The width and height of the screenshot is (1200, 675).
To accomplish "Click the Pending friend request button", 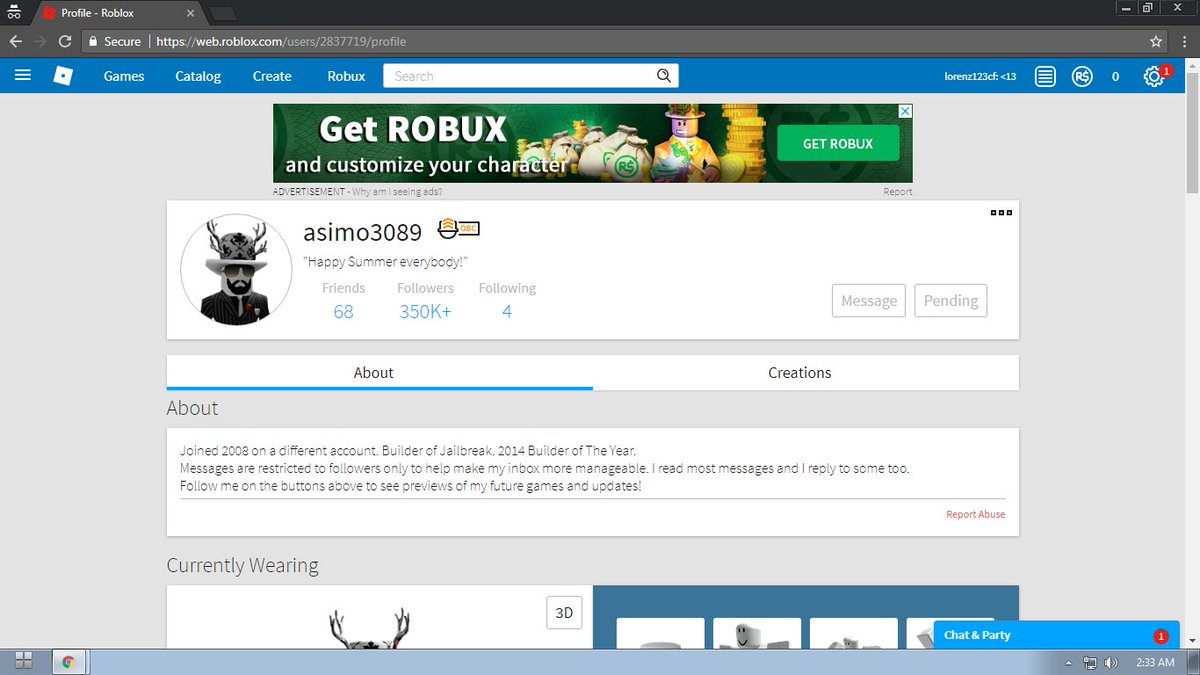I will pyautogui.click(x=951, y=301).
